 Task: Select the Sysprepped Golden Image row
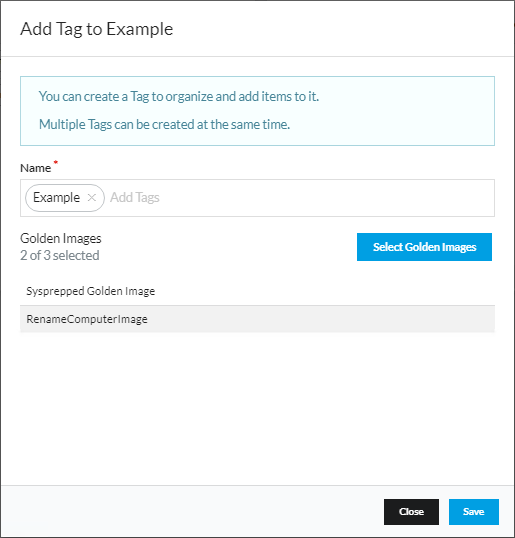pos(257,291)
